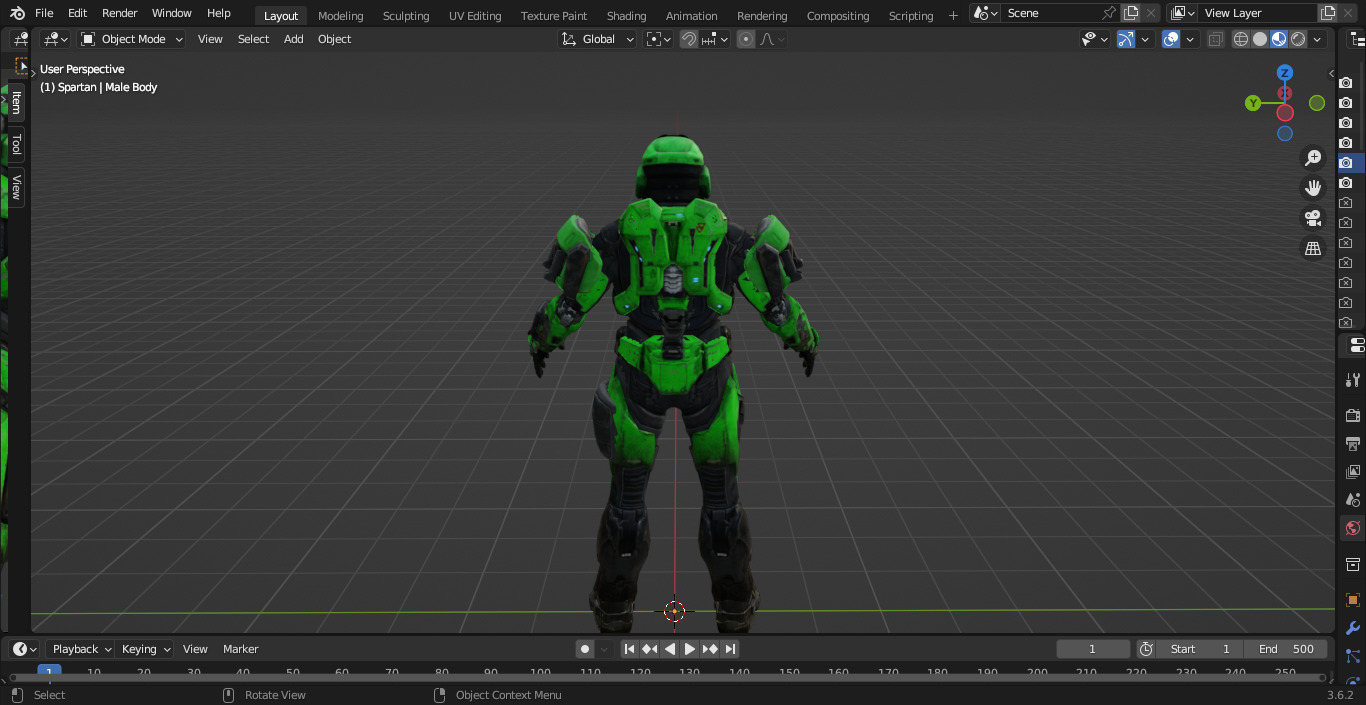Open the Render menu in top bar
Viewport: 1366px width, 705px height.
point(120,13)
